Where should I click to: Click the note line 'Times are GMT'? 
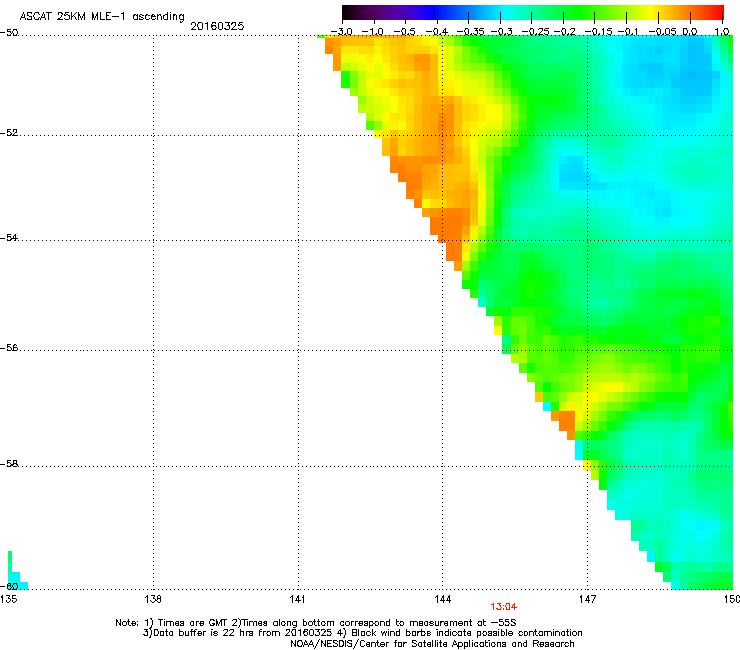point(193,623)
